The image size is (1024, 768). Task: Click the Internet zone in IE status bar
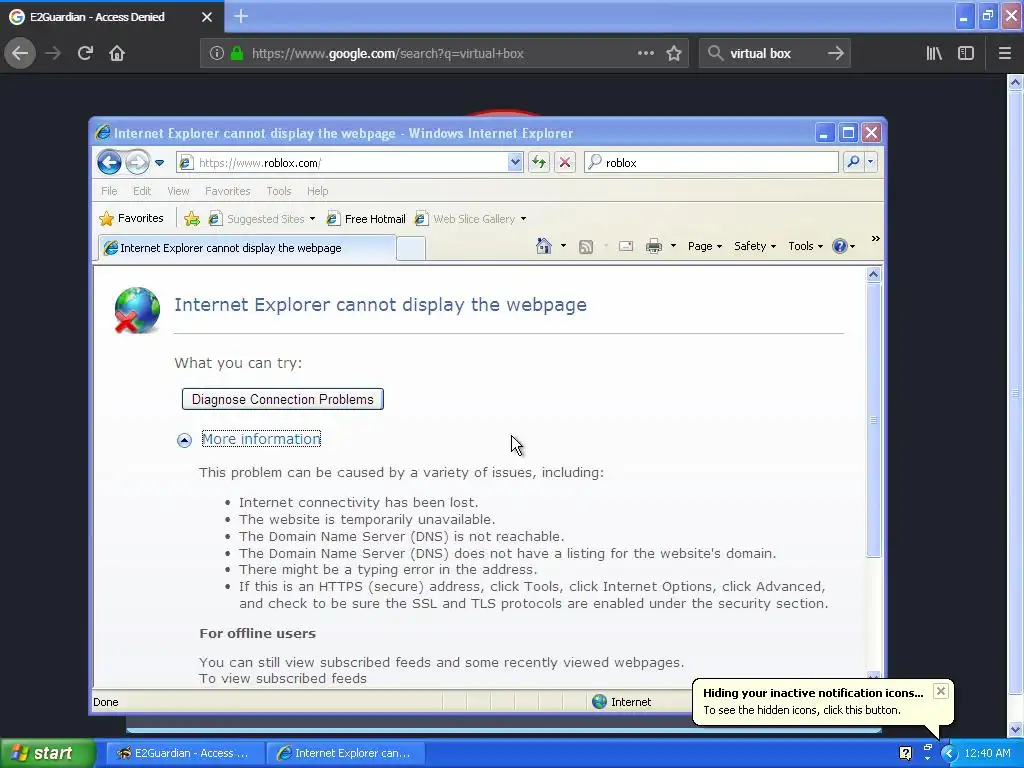(622, 702)
